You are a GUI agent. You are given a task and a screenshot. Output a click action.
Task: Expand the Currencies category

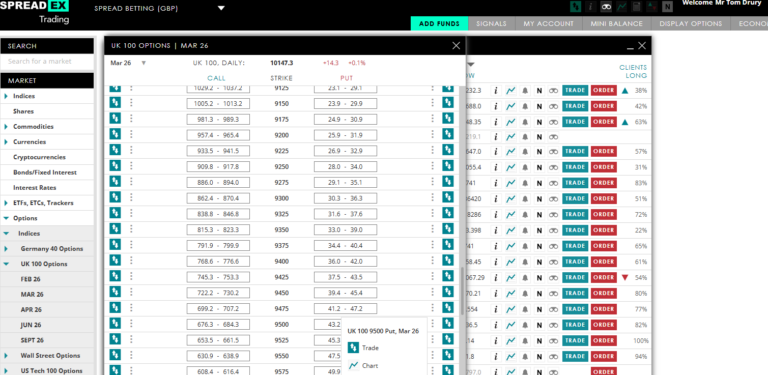coord(6,142)
